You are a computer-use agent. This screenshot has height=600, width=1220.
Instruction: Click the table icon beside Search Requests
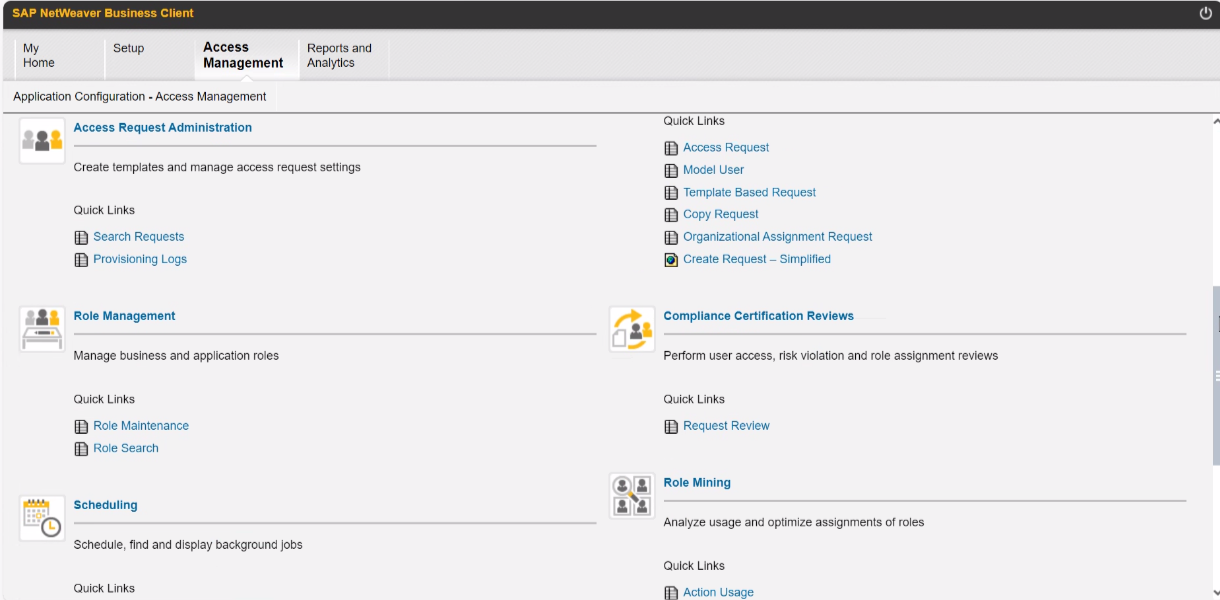coord(81,238)
